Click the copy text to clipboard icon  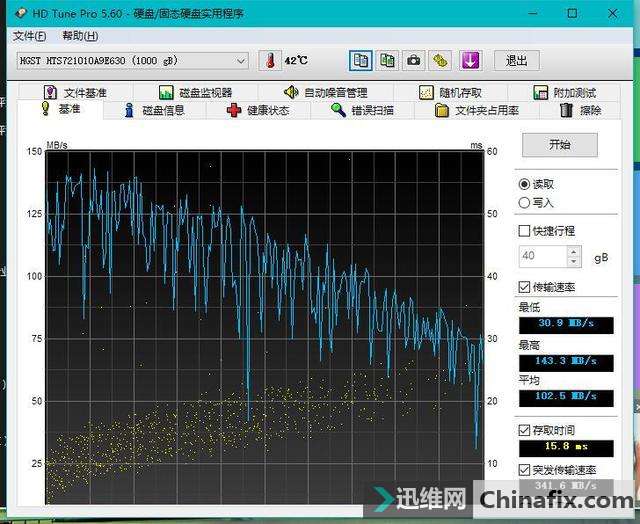pos(359,60)
